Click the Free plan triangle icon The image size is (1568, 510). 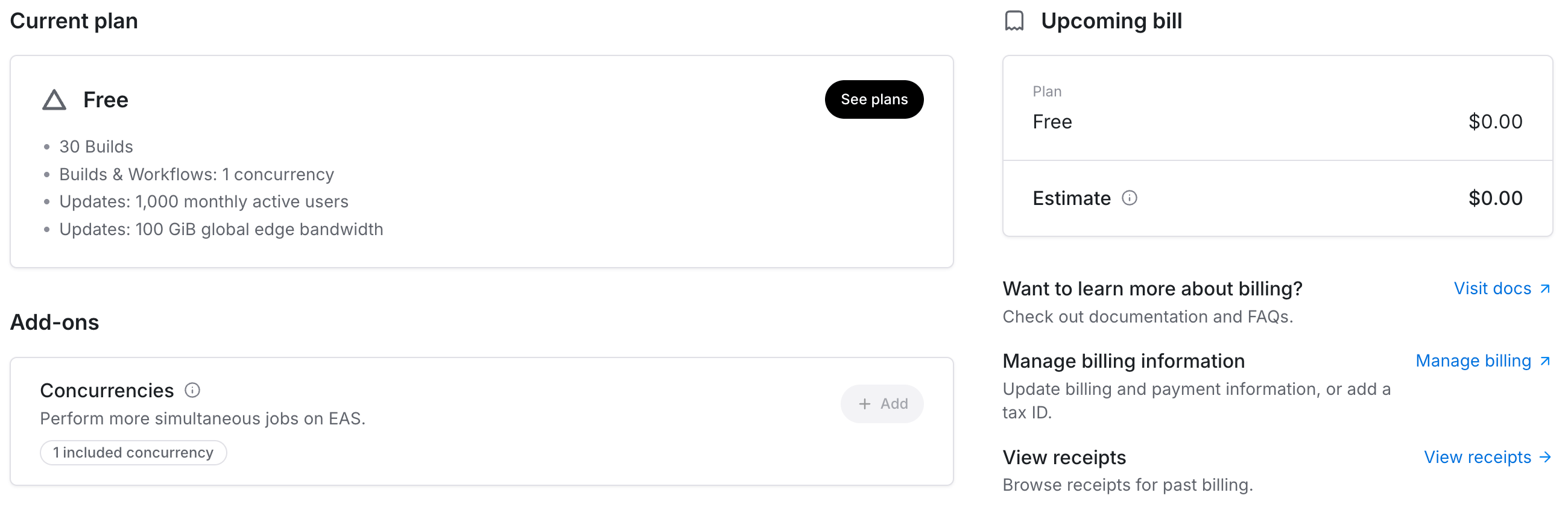tap(54, 100)
